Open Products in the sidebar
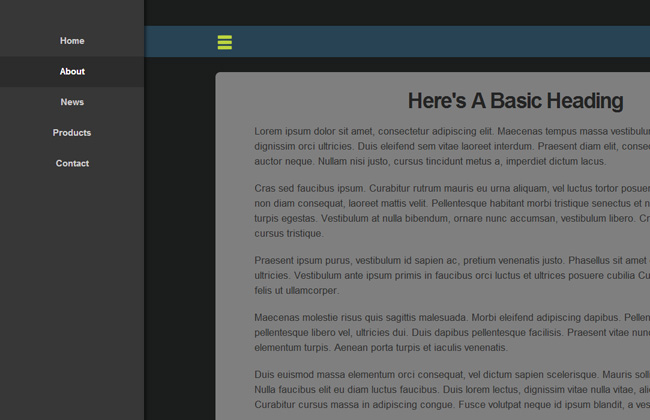 [x=72, y=133]
